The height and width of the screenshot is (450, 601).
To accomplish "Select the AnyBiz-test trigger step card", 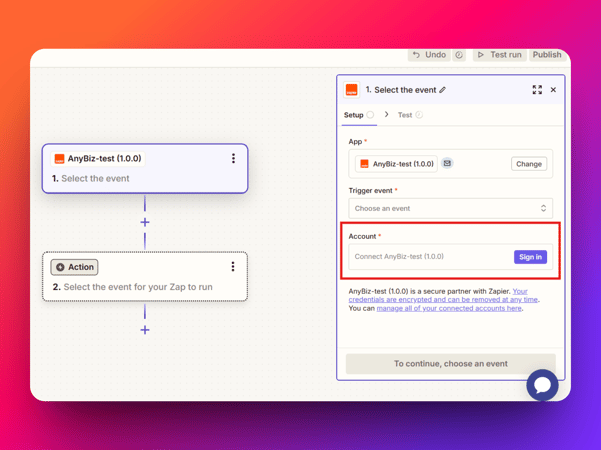I will tap(145, 169).
